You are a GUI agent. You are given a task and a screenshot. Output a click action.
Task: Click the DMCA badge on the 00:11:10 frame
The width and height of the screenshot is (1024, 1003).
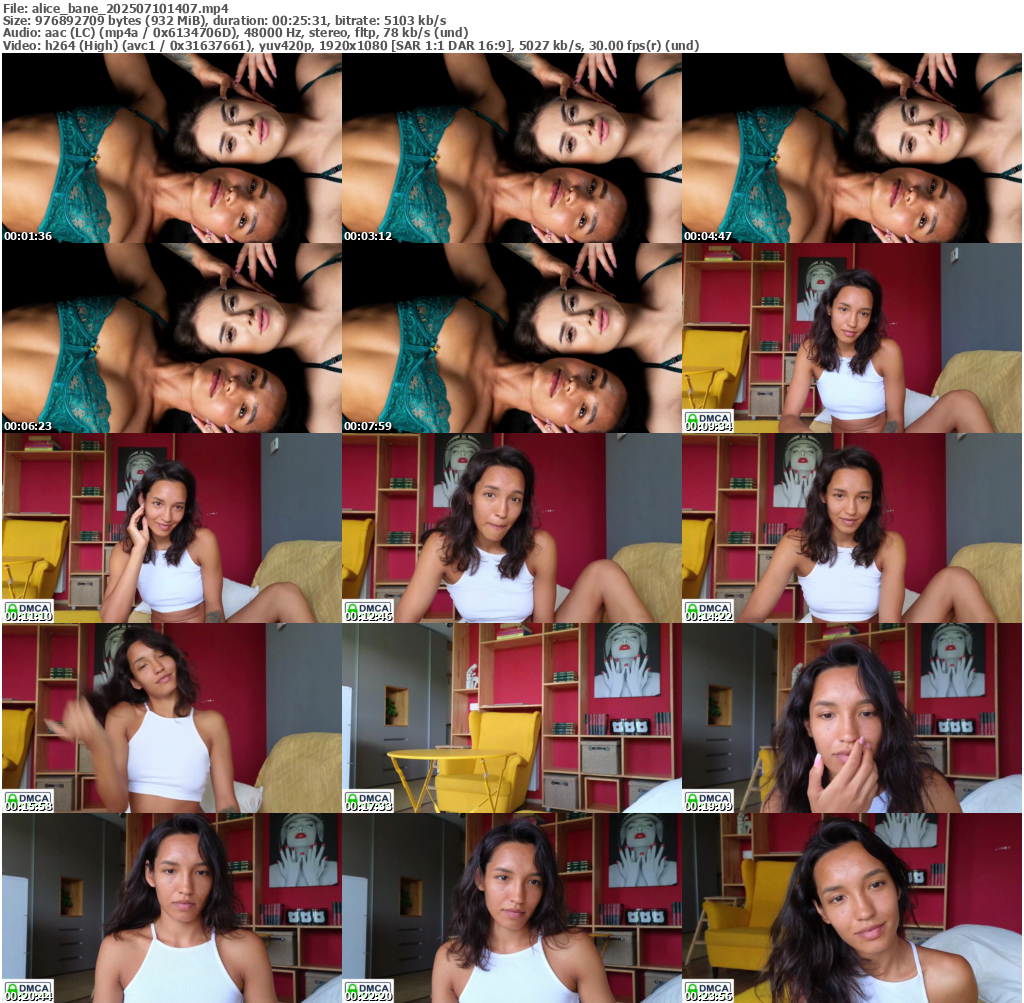point(28,606)
